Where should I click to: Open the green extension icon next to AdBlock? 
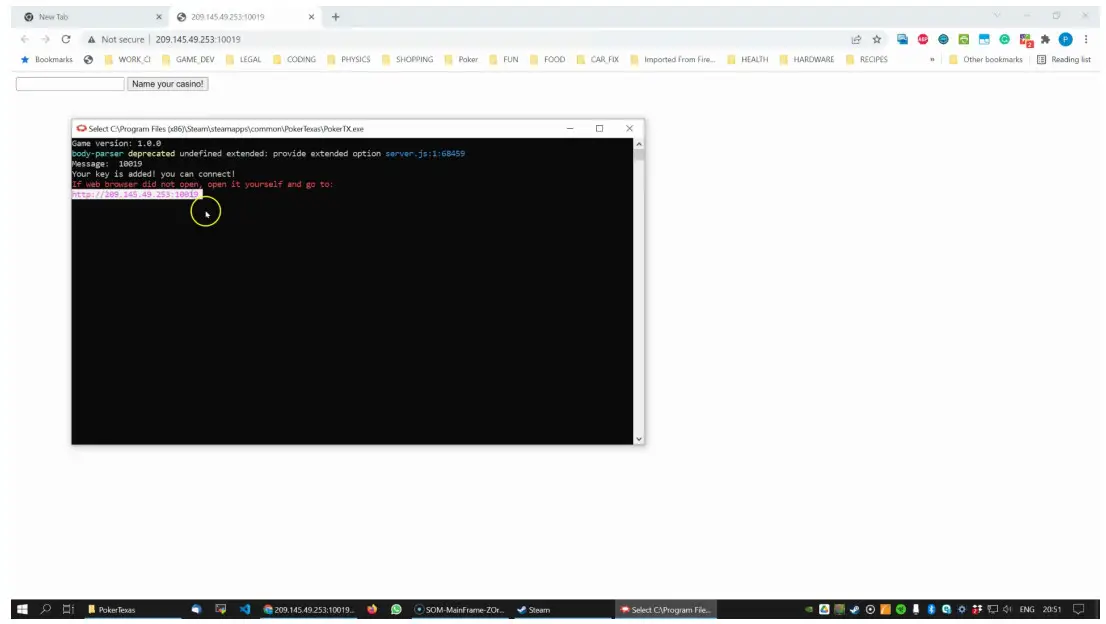click(x=964, y=39)
